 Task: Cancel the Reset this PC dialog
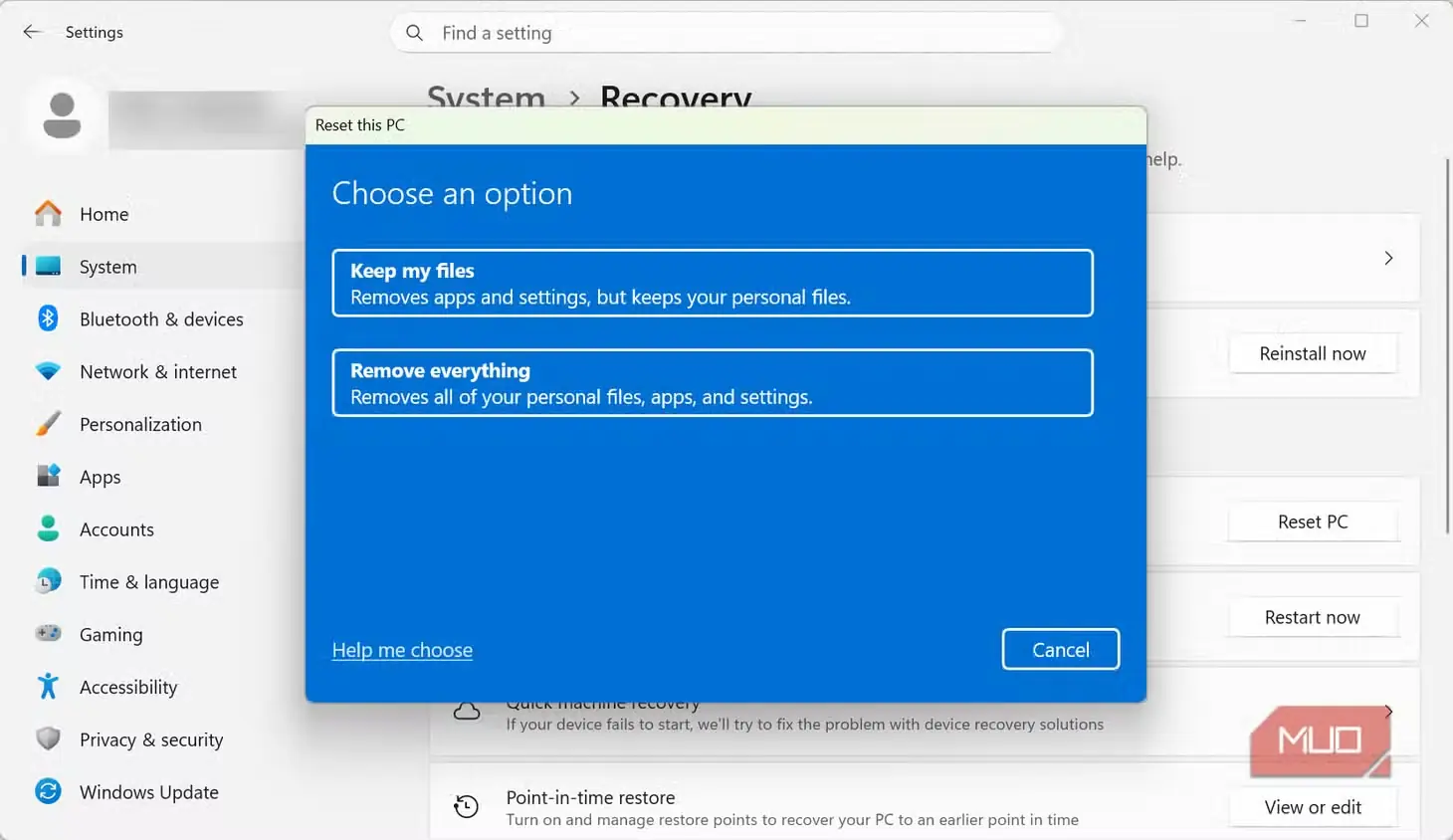pos(1061,650)
